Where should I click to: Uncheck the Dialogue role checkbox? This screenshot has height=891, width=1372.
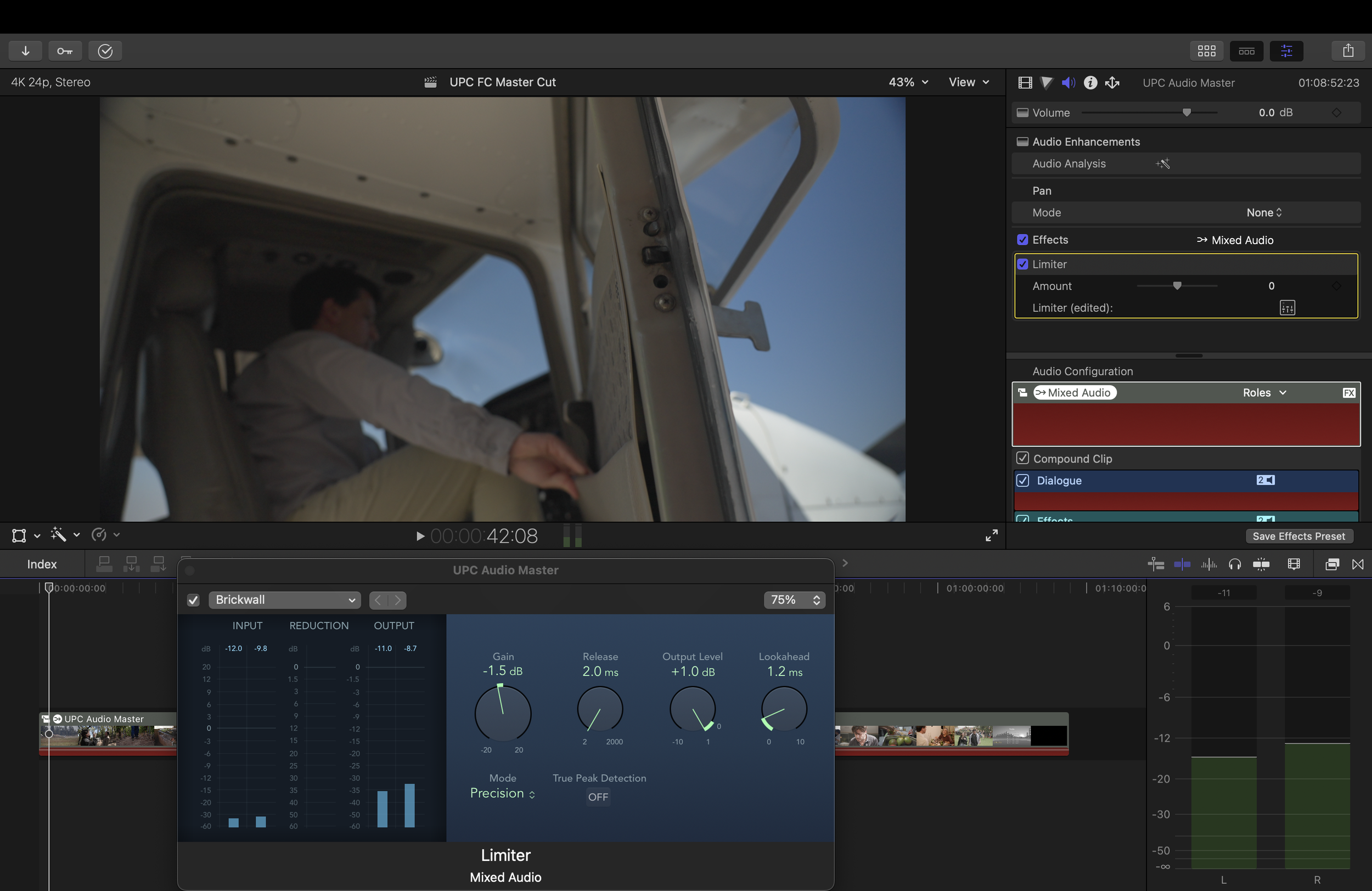(x=1022, y=480)
